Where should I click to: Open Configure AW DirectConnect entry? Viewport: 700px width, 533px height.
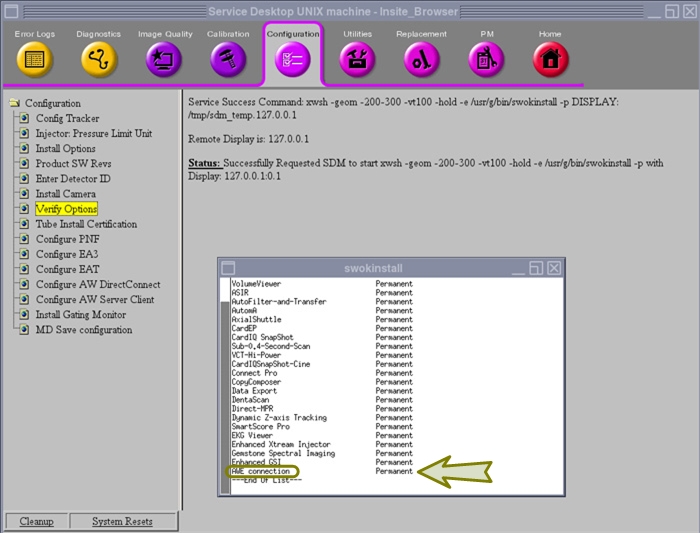[97, 284]
